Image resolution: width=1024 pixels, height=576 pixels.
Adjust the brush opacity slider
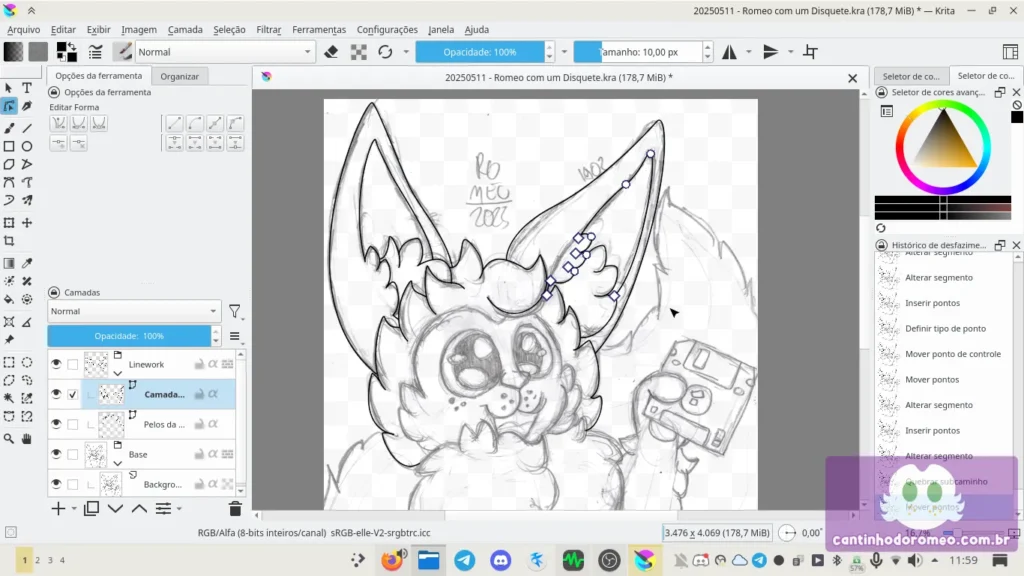480,52
